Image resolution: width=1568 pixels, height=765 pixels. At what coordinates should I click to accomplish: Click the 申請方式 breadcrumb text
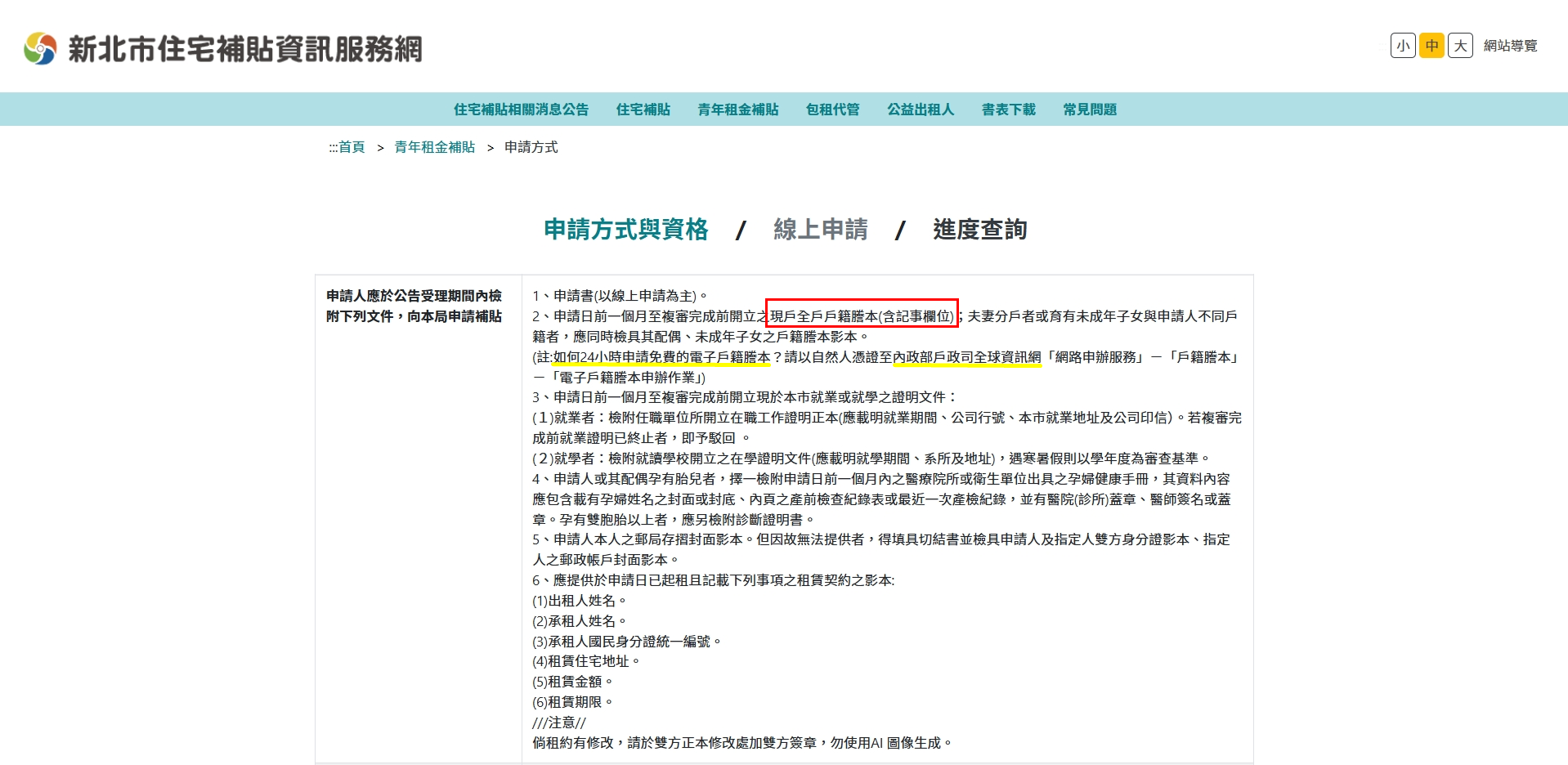pyautogui.click(x=531, y=147)
